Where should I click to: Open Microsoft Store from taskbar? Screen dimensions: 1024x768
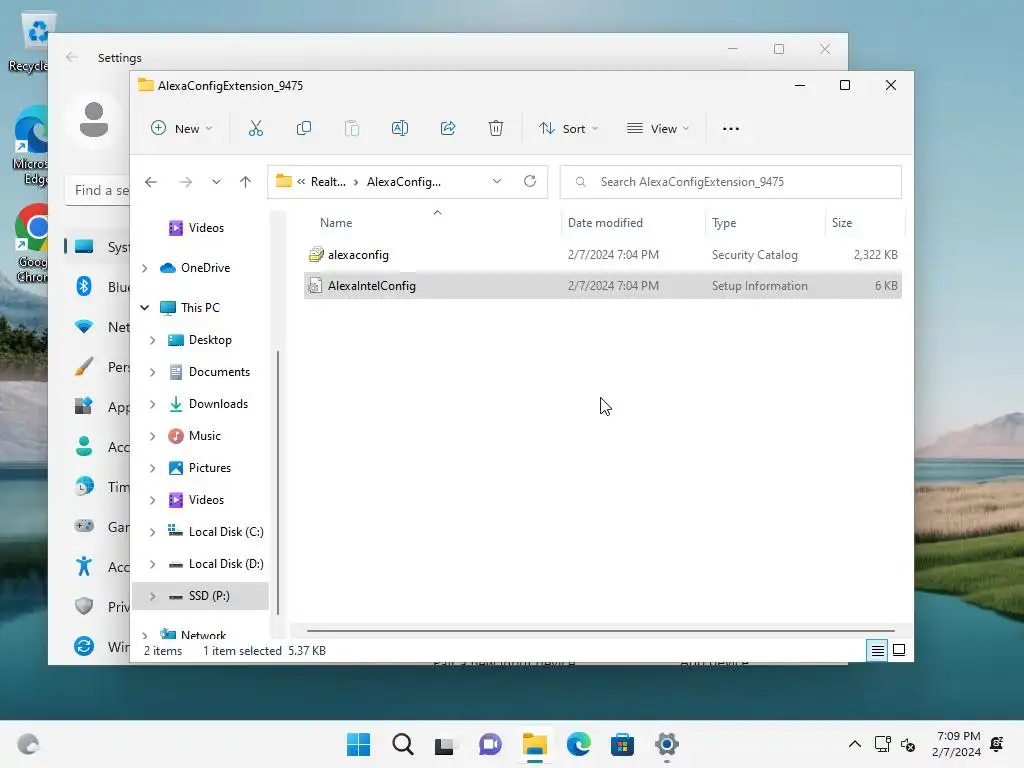(x=622, y=744)
